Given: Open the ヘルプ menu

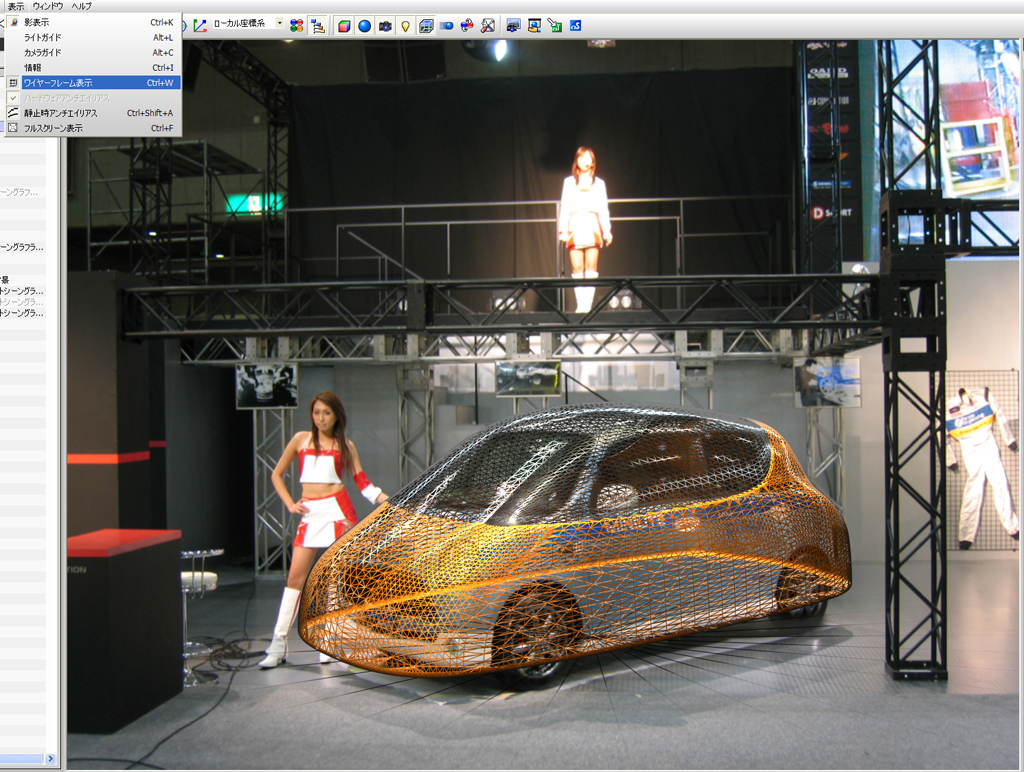Looking at the screenshot, I should (x=81, y=6).
